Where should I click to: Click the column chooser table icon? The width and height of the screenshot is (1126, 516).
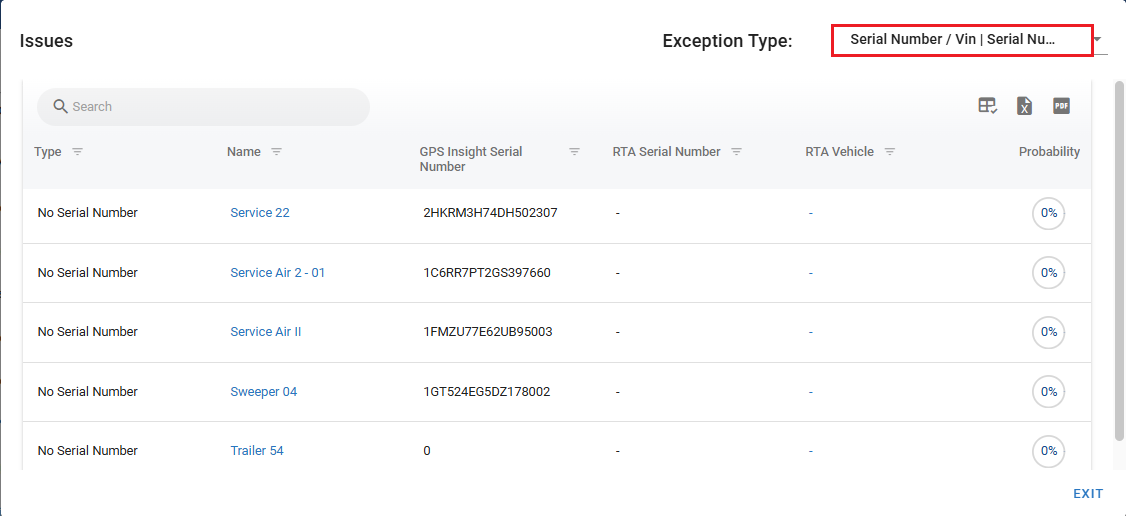[987, 106]
